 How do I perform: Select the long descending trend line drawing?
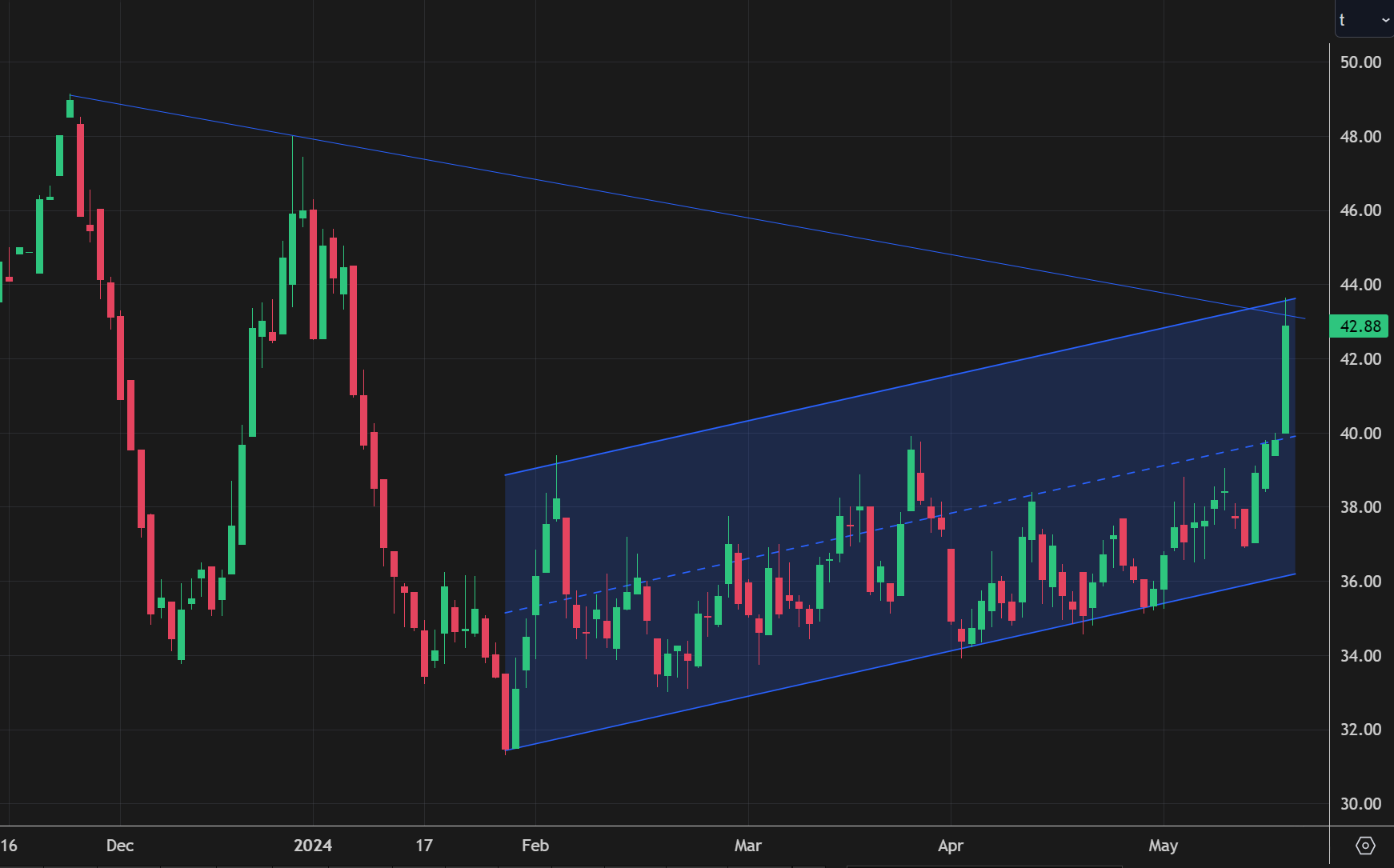(688, 208)
